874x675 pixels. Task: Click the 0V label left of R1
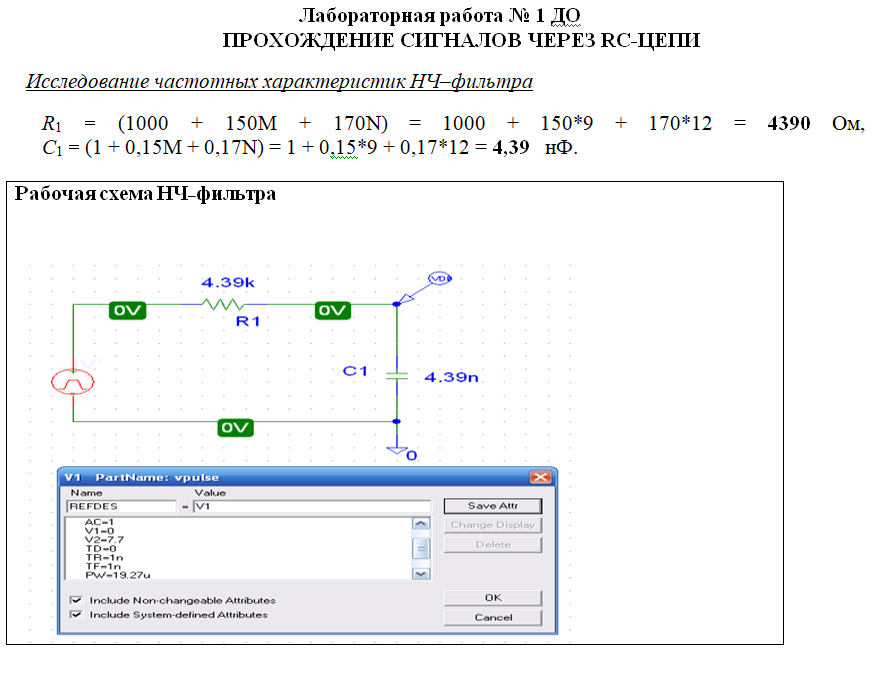(128, 310)
